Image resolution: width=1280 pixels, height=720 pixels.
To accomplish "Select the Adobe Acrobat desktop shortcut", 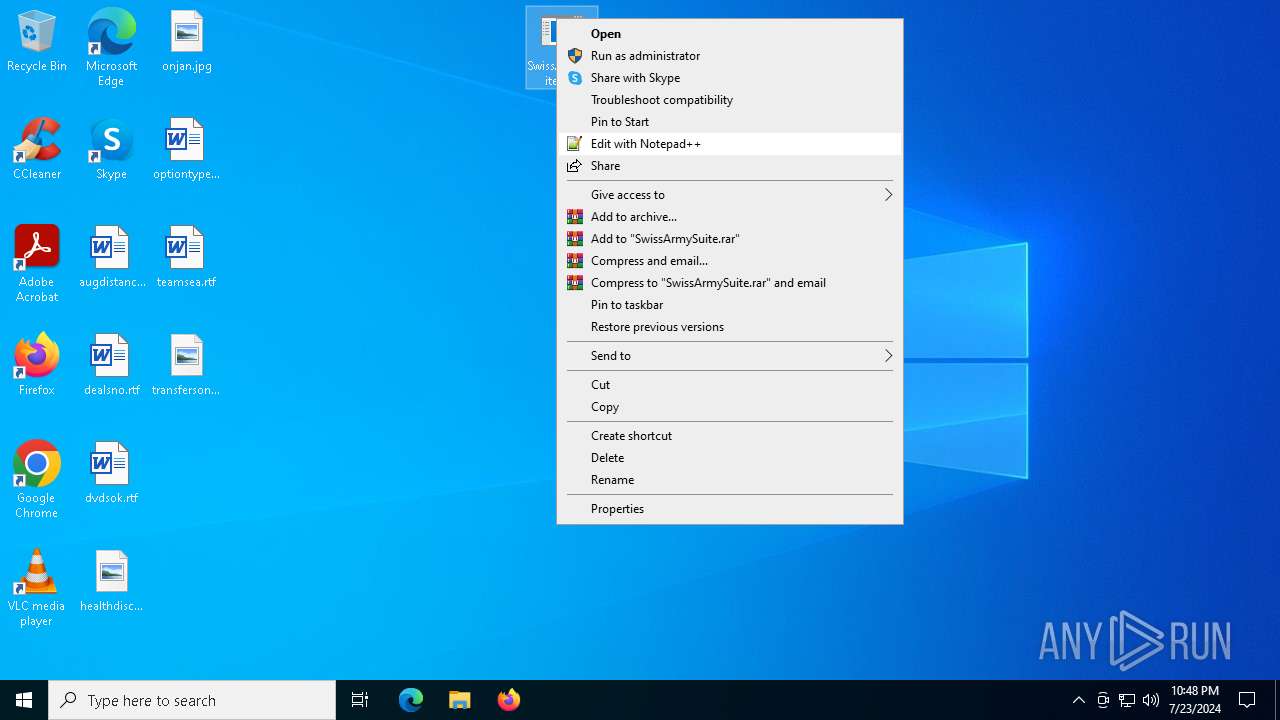I will tap(37, 264).
